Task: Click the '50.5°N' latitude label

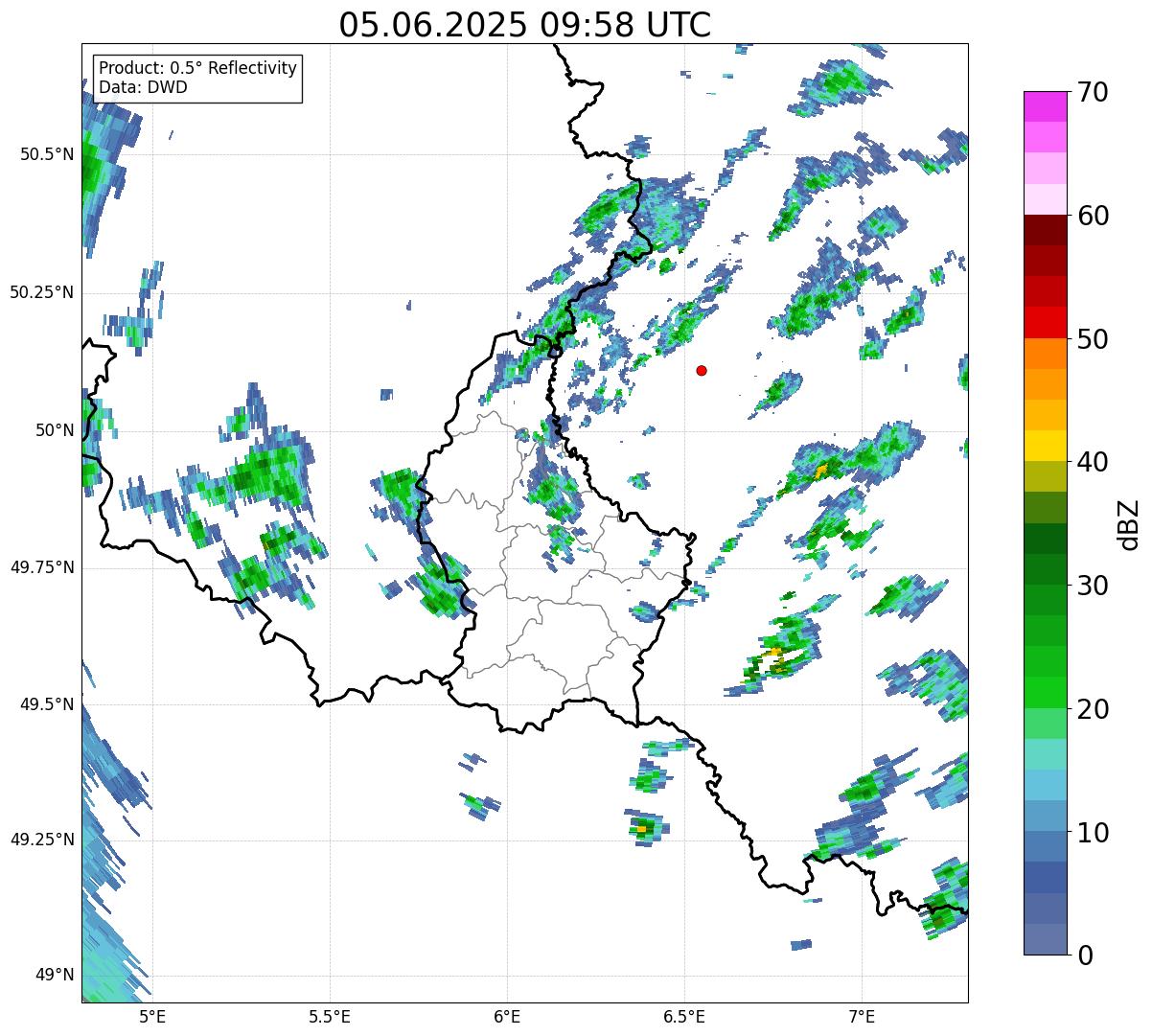Action: (x=47, y=154)
